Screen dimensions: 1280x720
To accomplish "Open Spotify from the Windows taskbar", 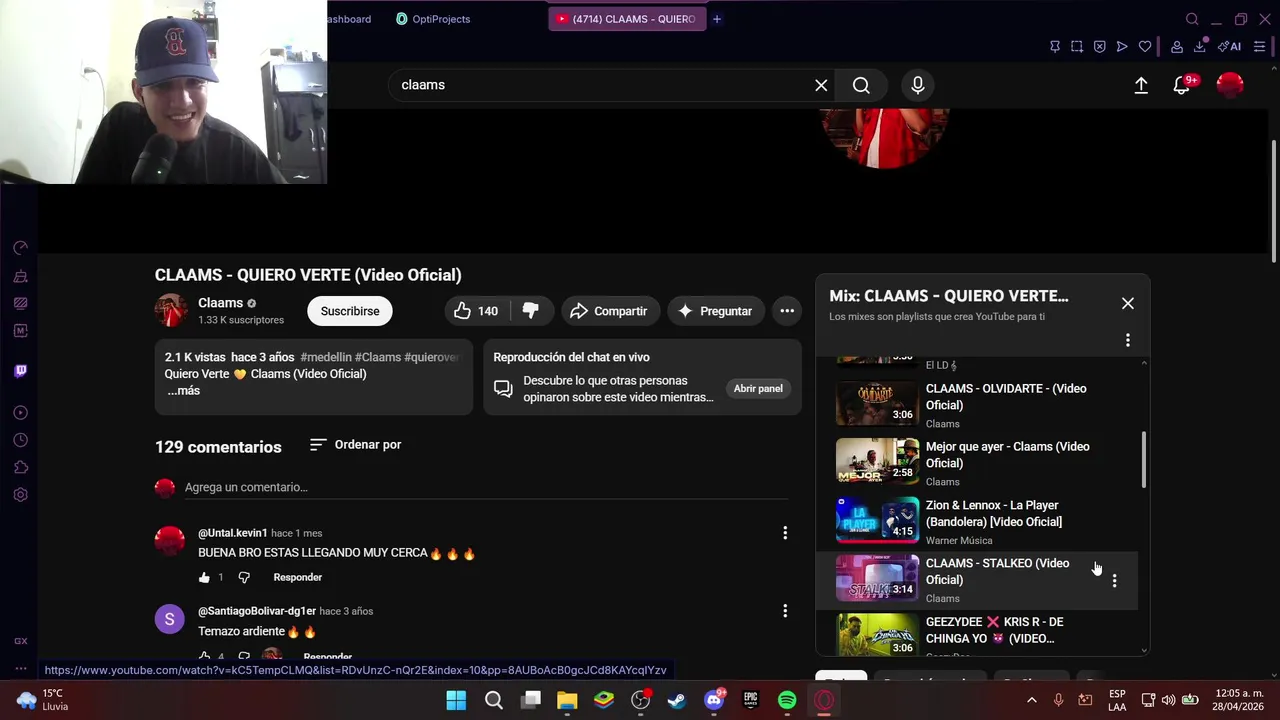I will point(787,700).
